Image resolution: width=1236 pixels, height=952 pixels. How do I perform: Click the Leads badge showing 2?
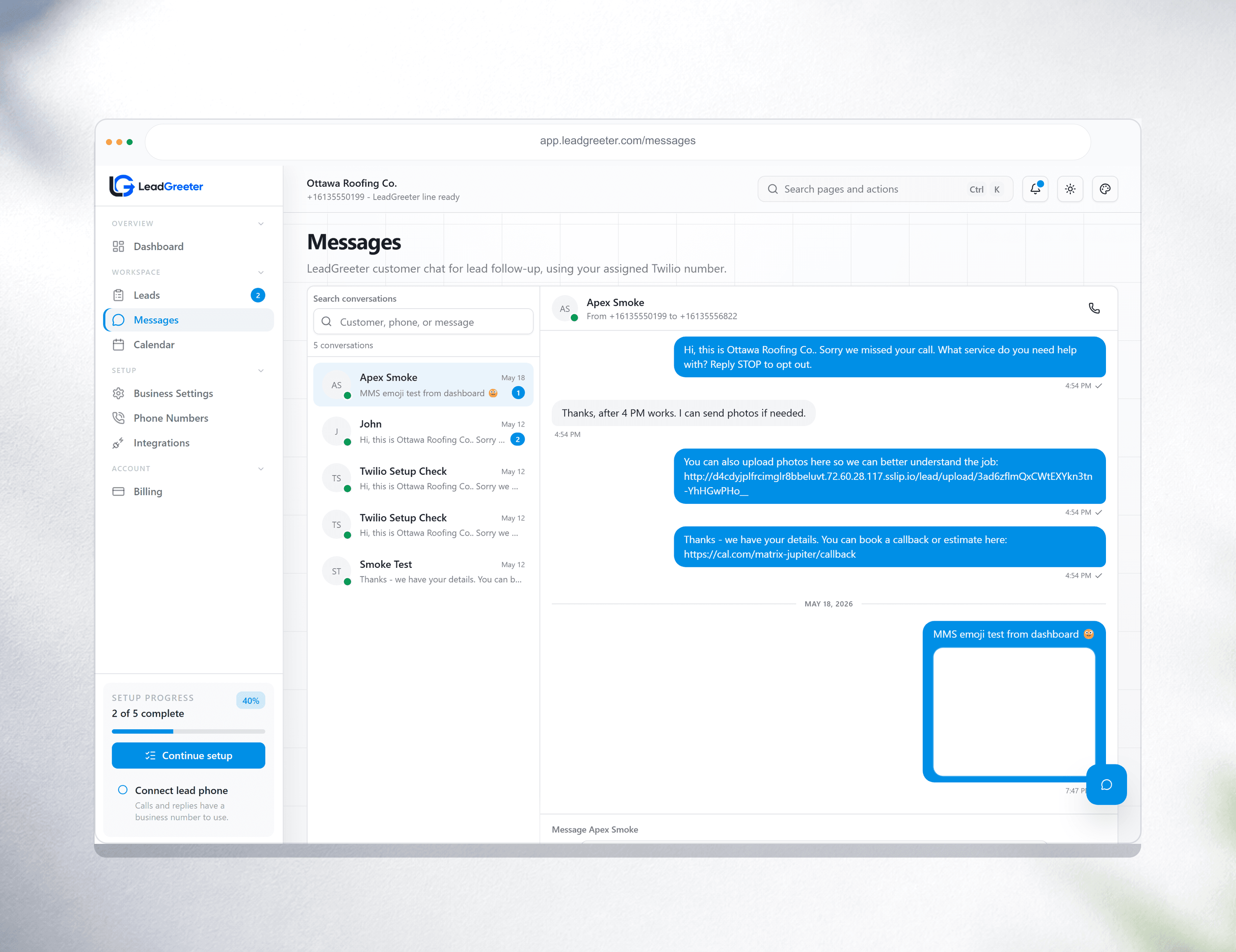(258, 295)
